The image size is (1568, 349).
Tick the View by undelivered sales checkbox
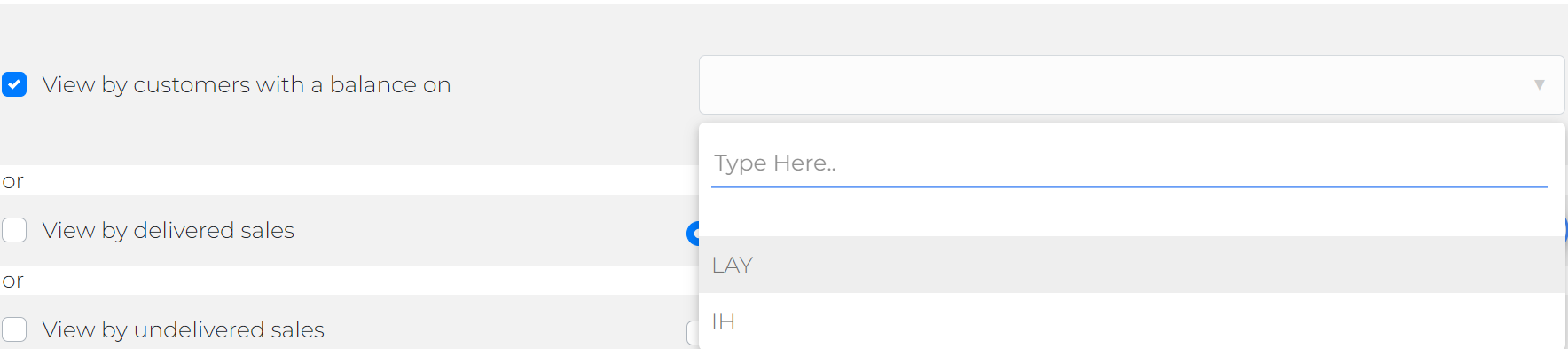coord(14,329)
